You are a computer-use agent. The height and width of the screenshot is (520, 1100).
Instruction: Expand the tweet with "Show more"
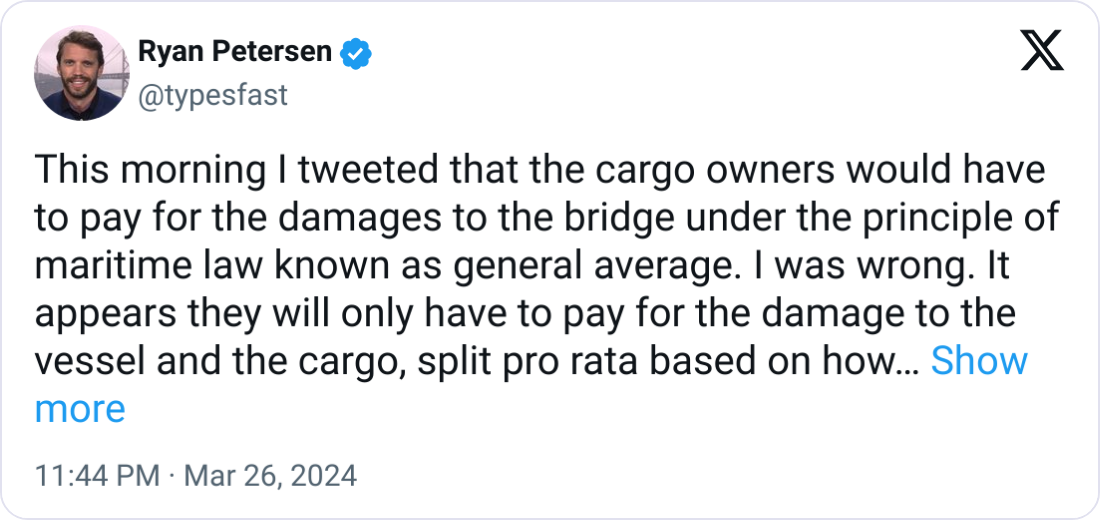[979, 361]
